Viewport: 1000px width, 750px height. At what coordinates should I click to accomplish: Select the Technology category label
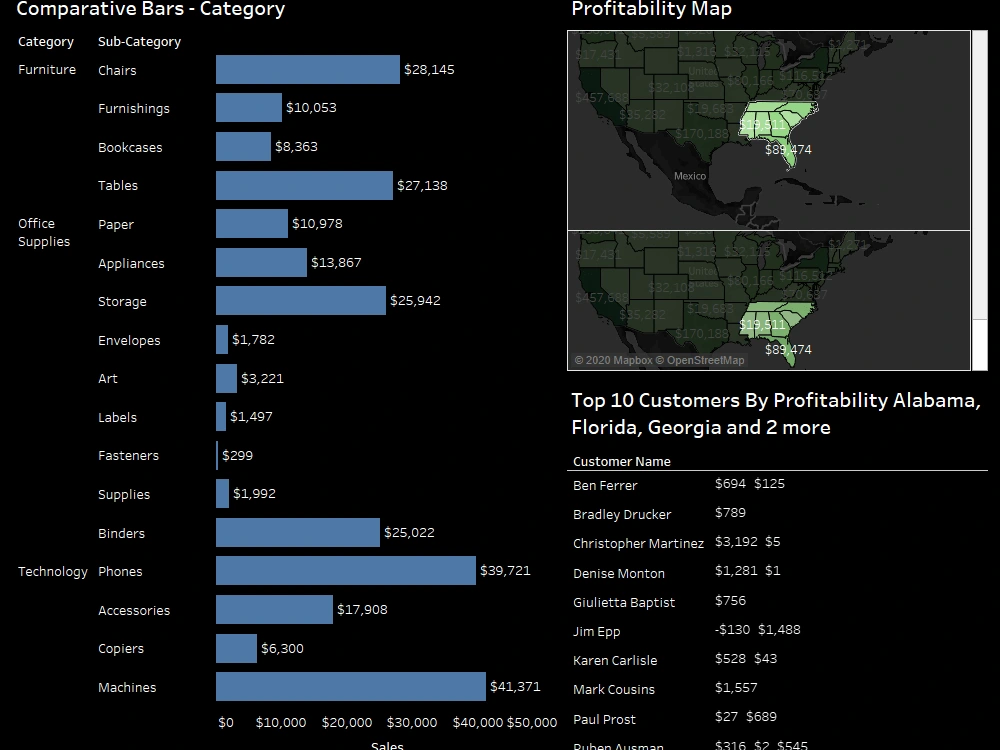tap(51, 571)
